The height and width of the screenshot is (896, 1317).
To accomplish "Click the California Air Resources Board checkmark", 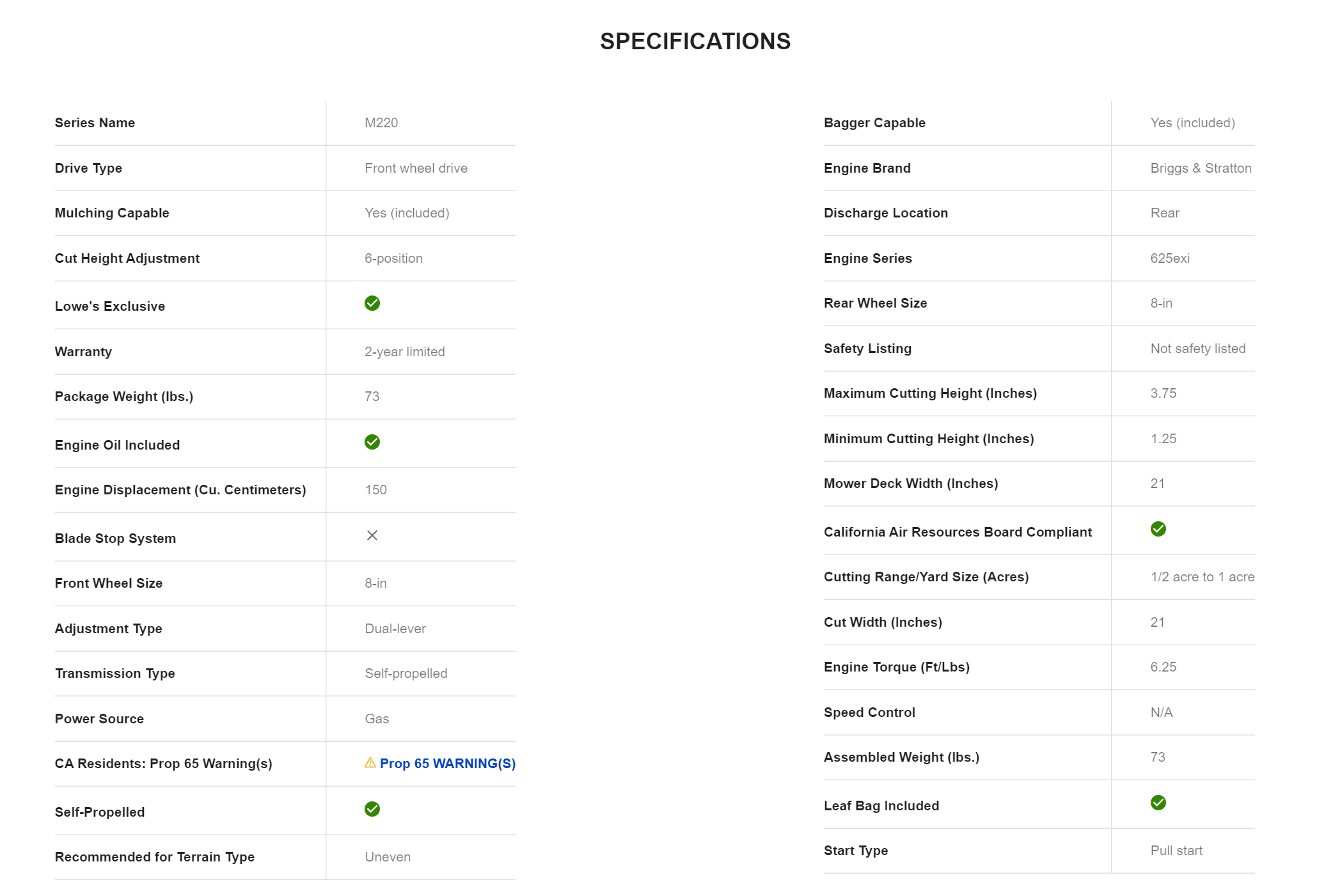I will (1158, 529).
